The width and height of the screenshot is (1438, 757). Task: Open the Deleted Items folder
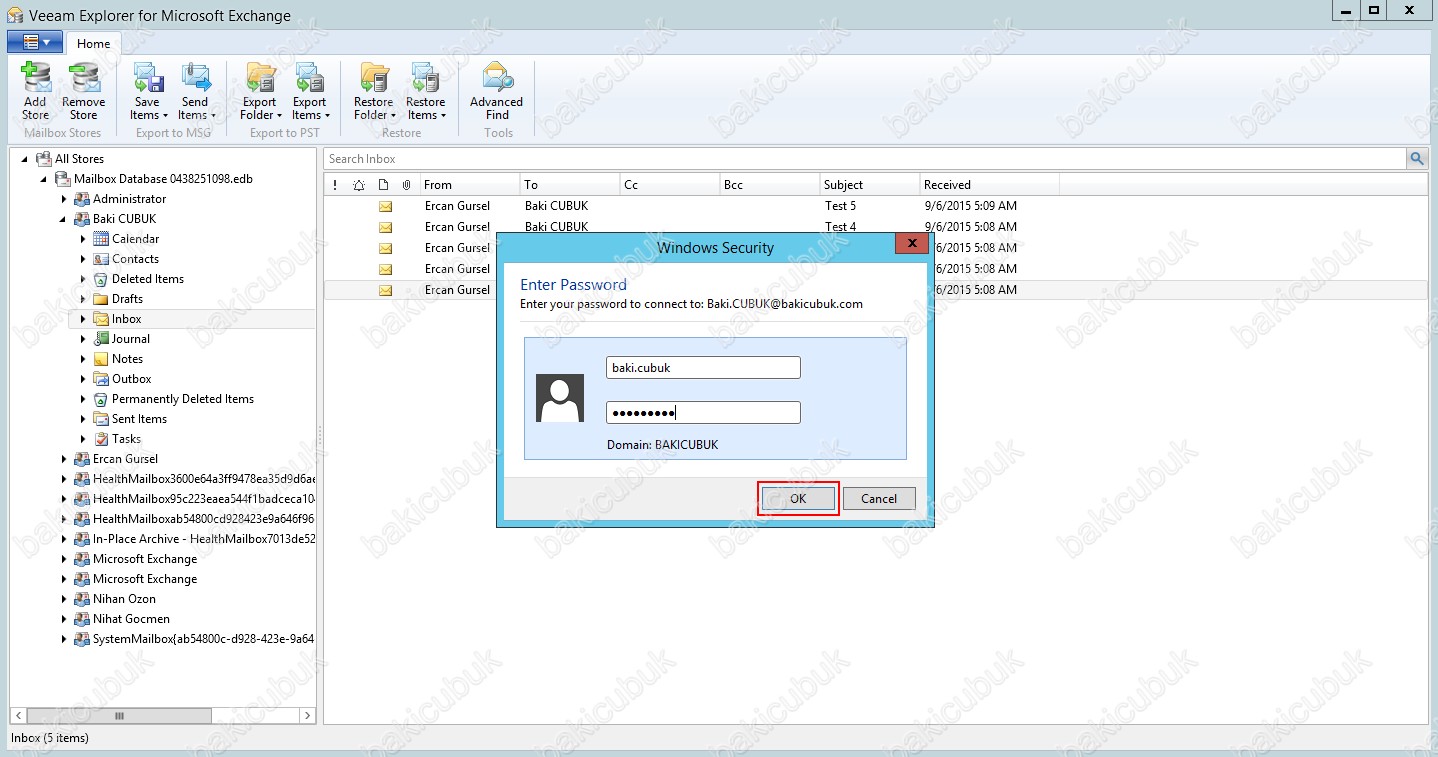[147, 278]
